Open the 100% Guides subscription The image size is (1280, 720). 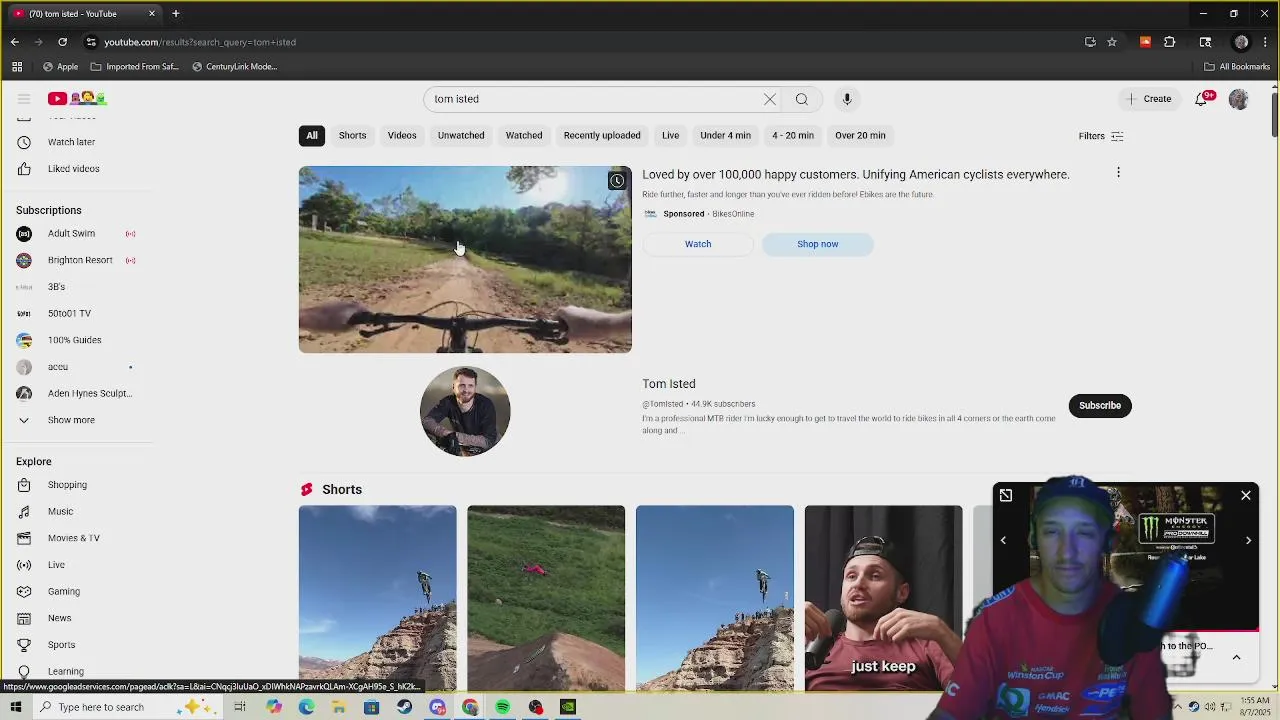[74, 340]
